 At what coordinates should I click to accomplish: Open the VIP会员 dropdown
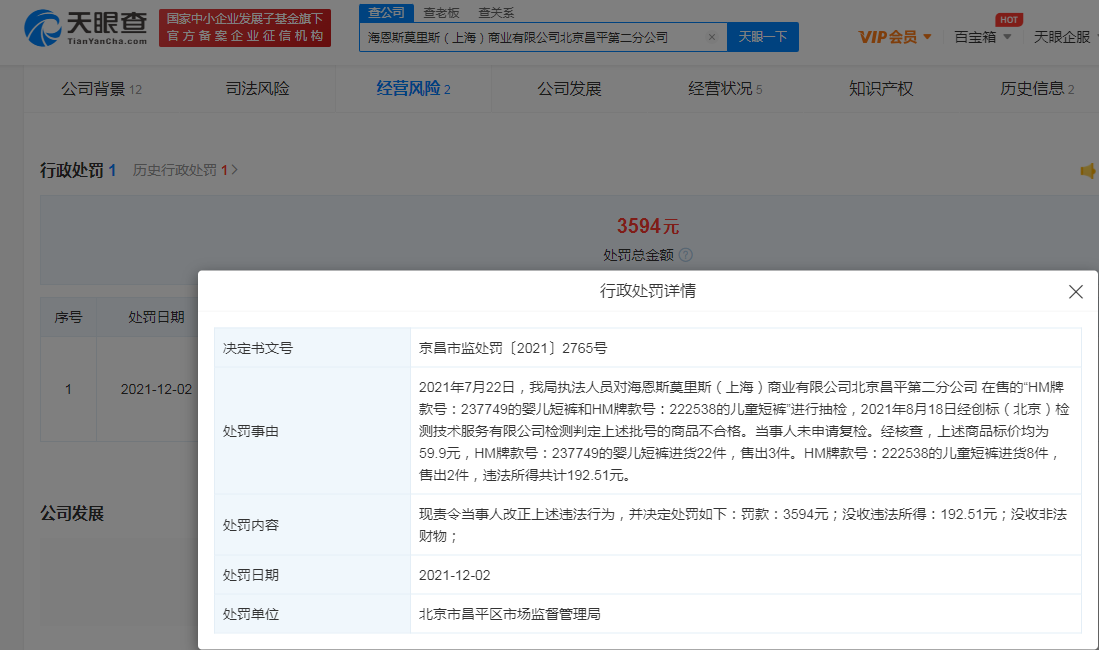point(895,37)
